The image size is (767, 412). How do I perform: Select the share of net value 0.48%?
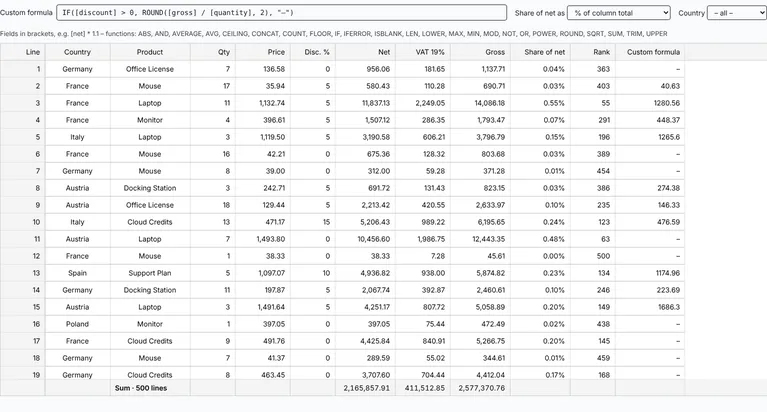[541, 239]
